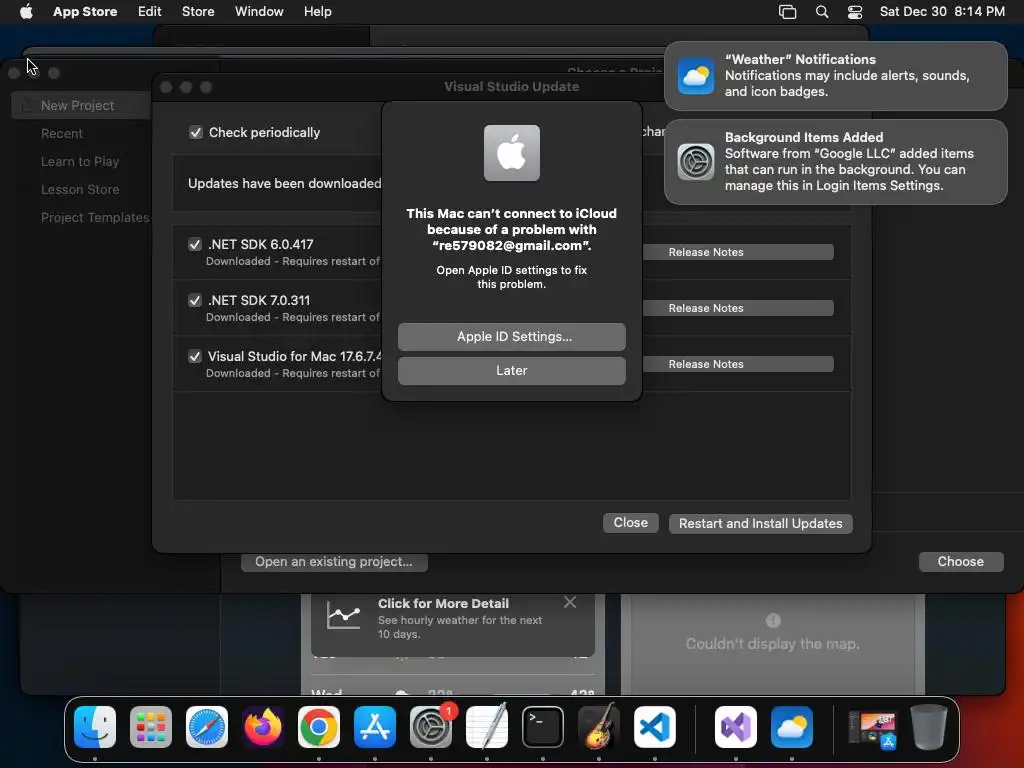Open Control Center in menu bar
The width and height of the screenshot is (1024, 768).
click(855, 12)
